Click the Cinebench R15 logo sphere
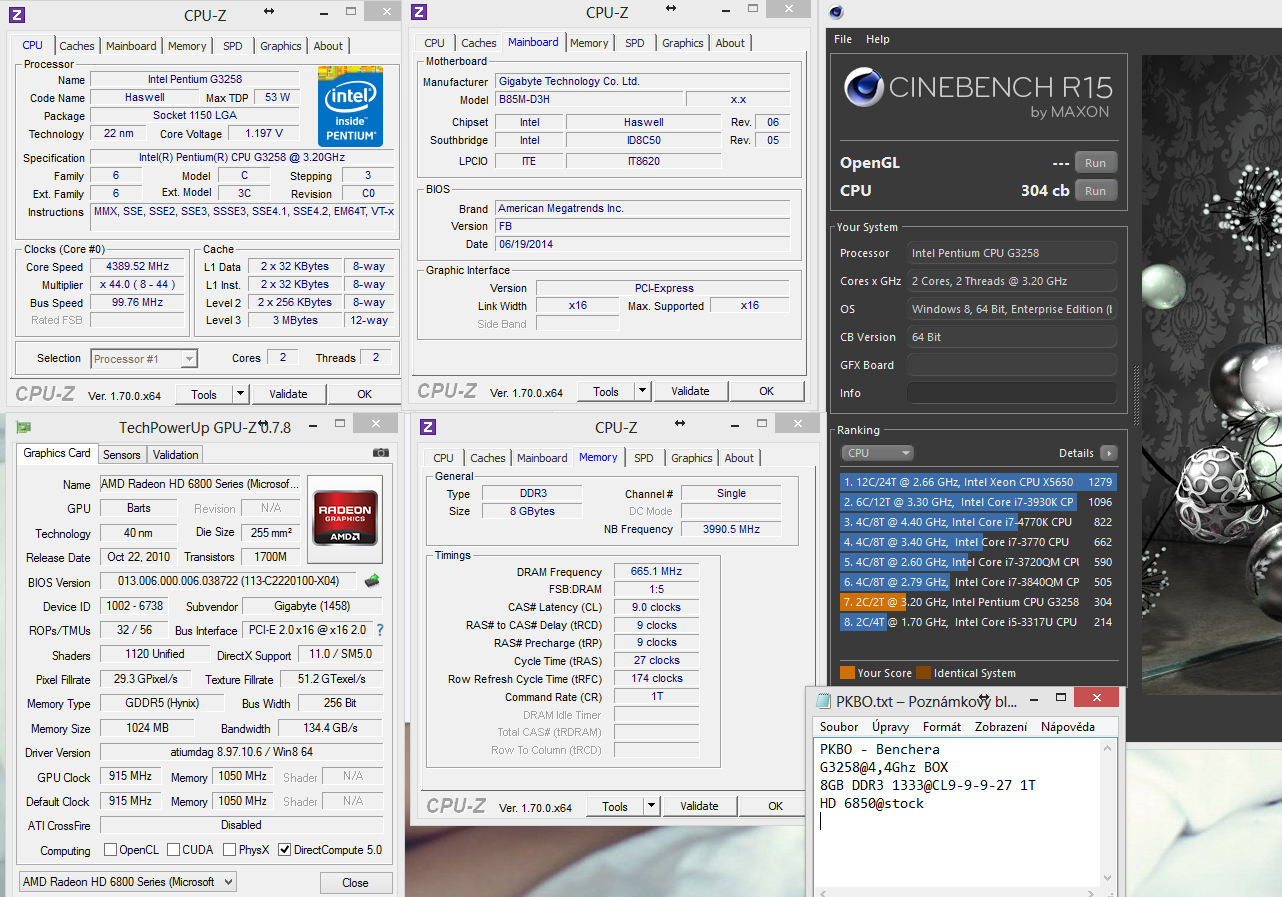The height and width of the screenshot is (897, 1282). tap(864, 87)
